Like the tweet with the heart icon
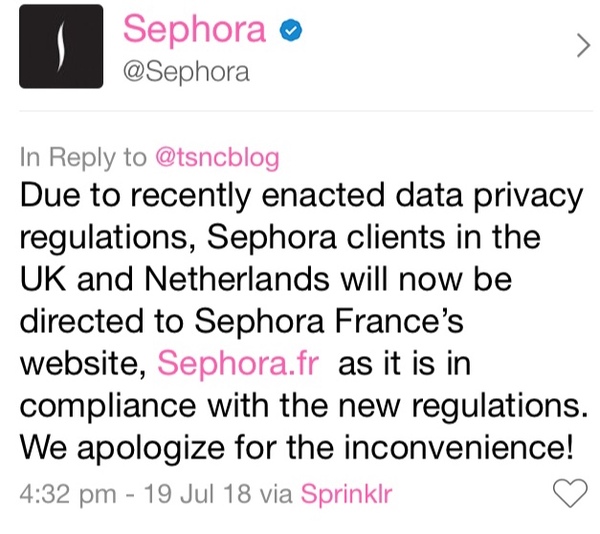 click(x=570, y=492)
